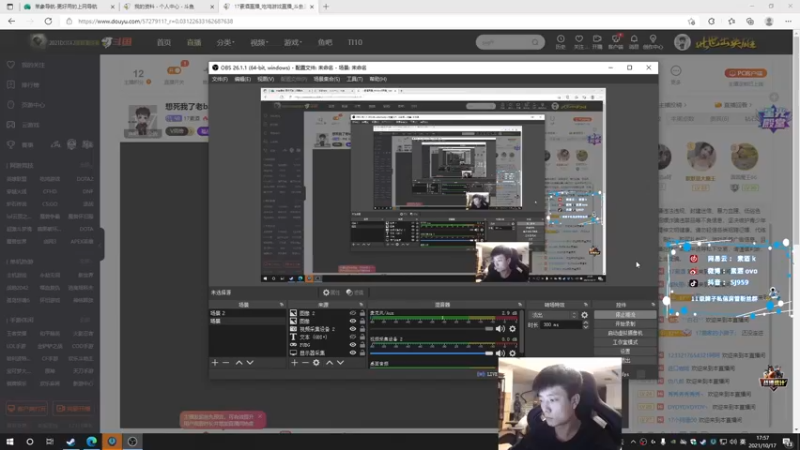Lock the 视频采集设备 2 source
This screenshot has width=800, height=450.
tap(362, 329)
